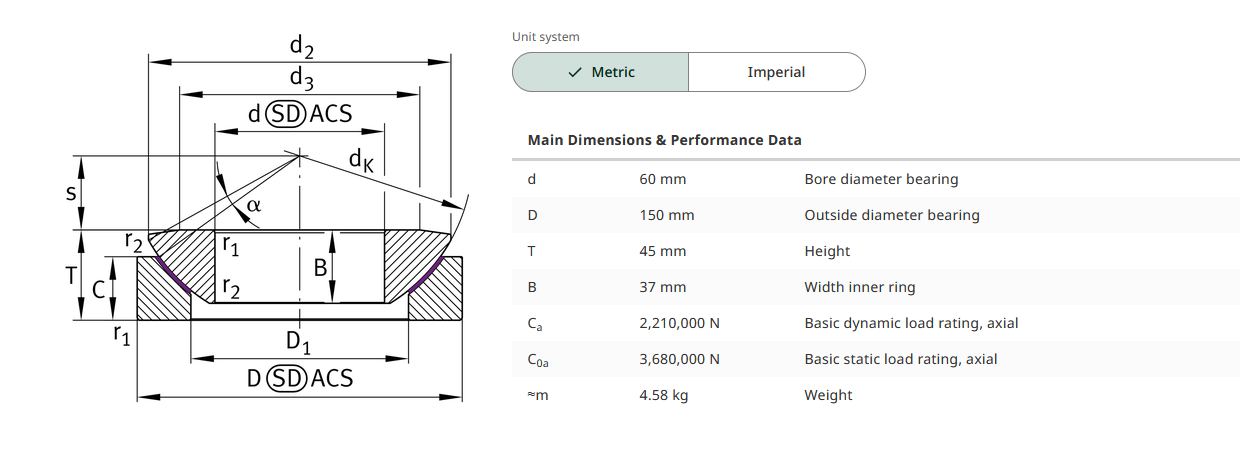Click the C dimension label in the drawing
This screenshot has height=451, width=1260.
click(98, 290)
